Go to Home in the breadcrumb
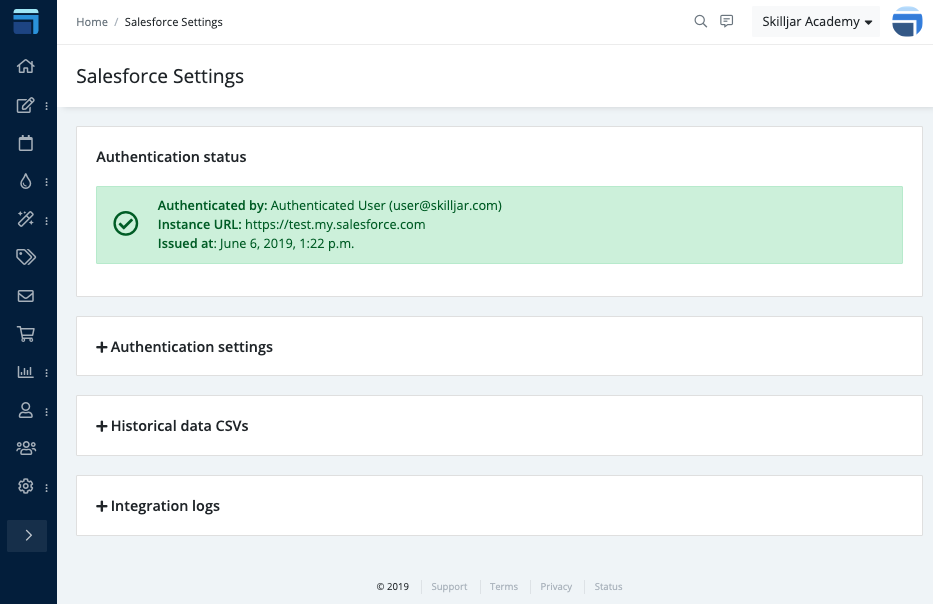The width and height of the screenshot is (933, 604). pyautogui.click(x=92, y=22)
